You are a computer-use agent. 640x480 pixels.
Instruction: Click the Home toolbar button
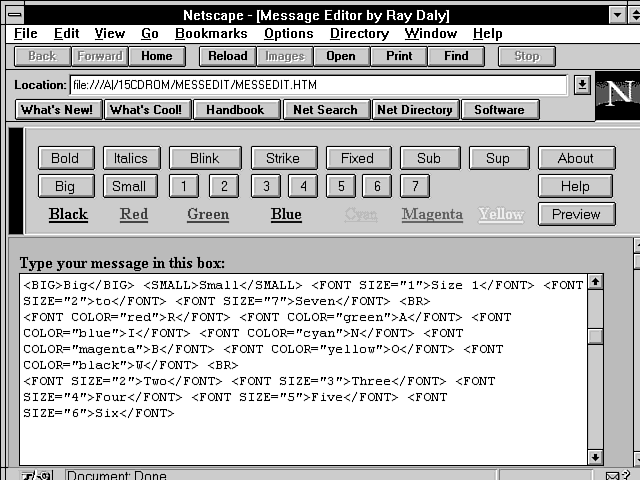pyautogui.click(x=156, y=56)
